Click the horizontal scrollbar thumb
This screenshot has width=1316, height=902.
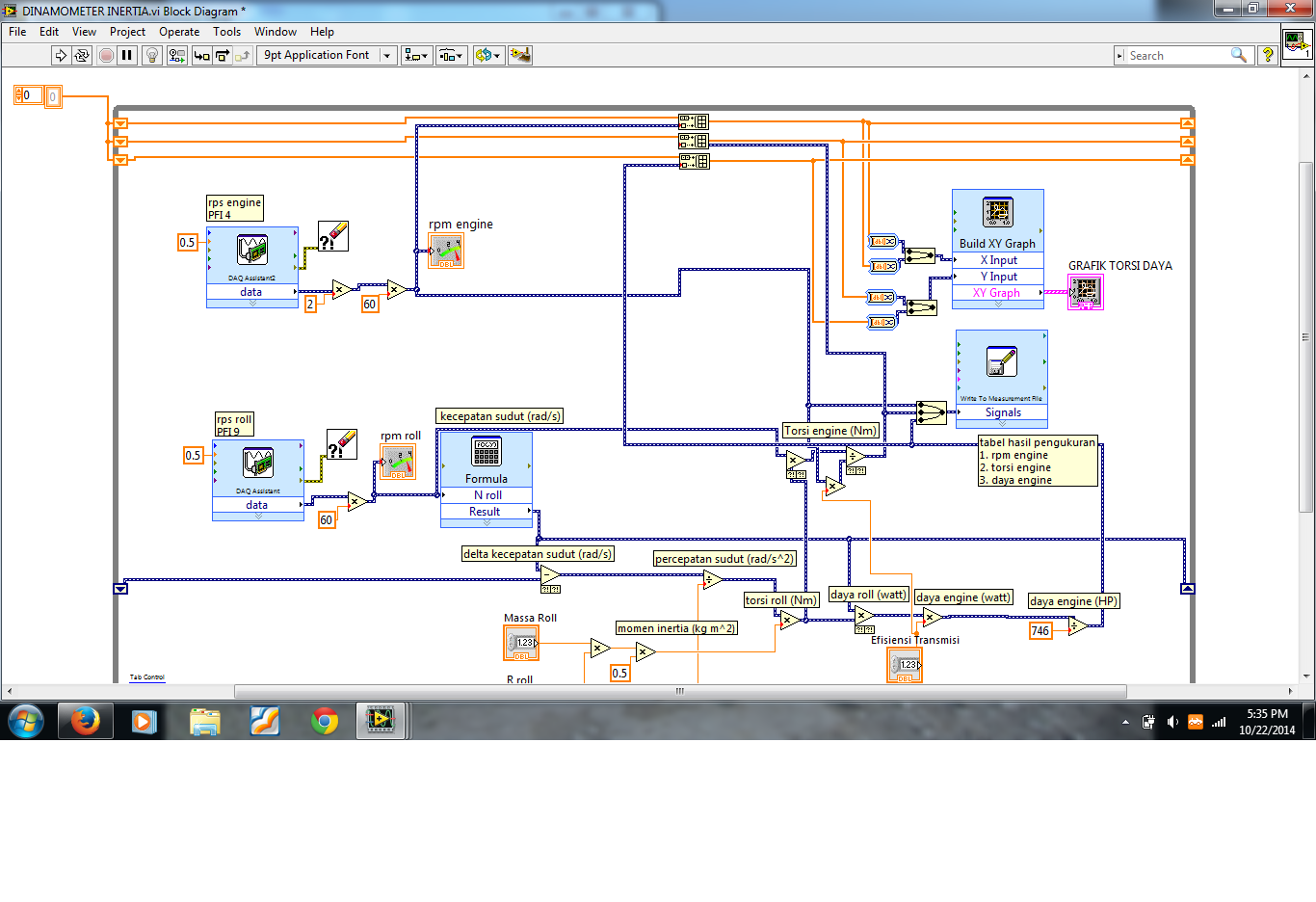680,691
